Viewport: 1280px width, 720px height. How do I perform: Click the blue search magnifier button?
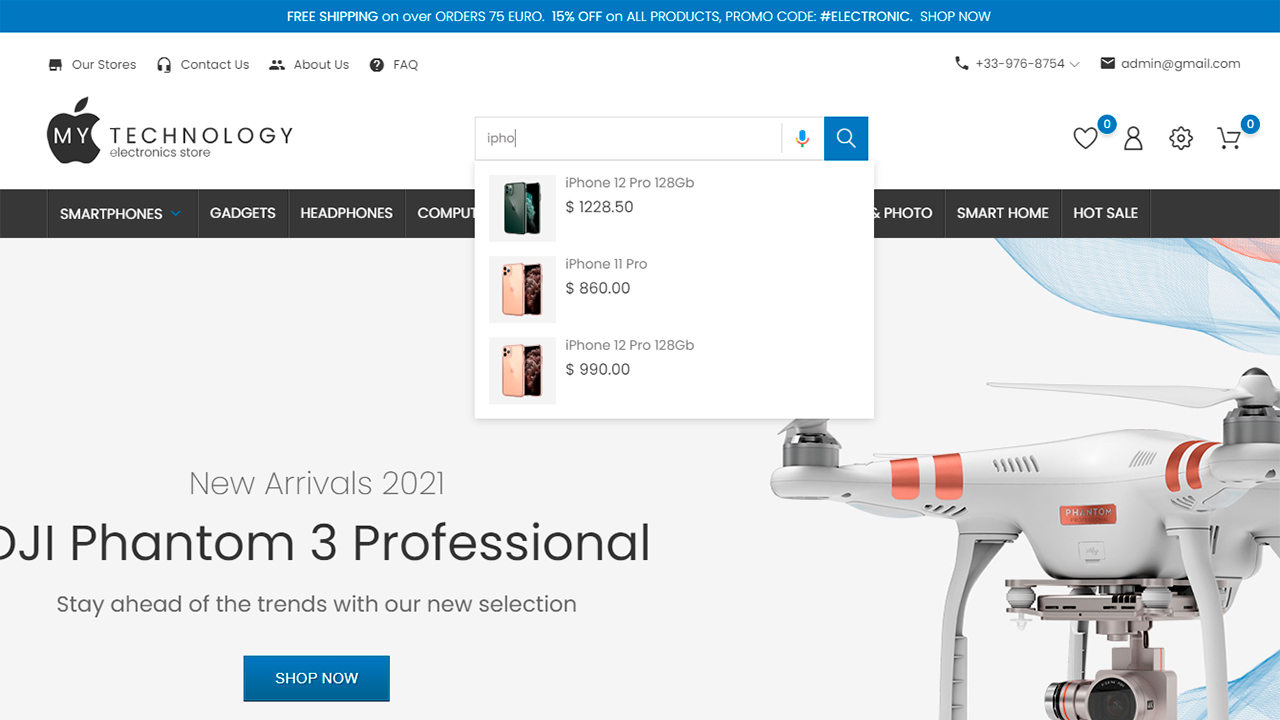point(846,138)
